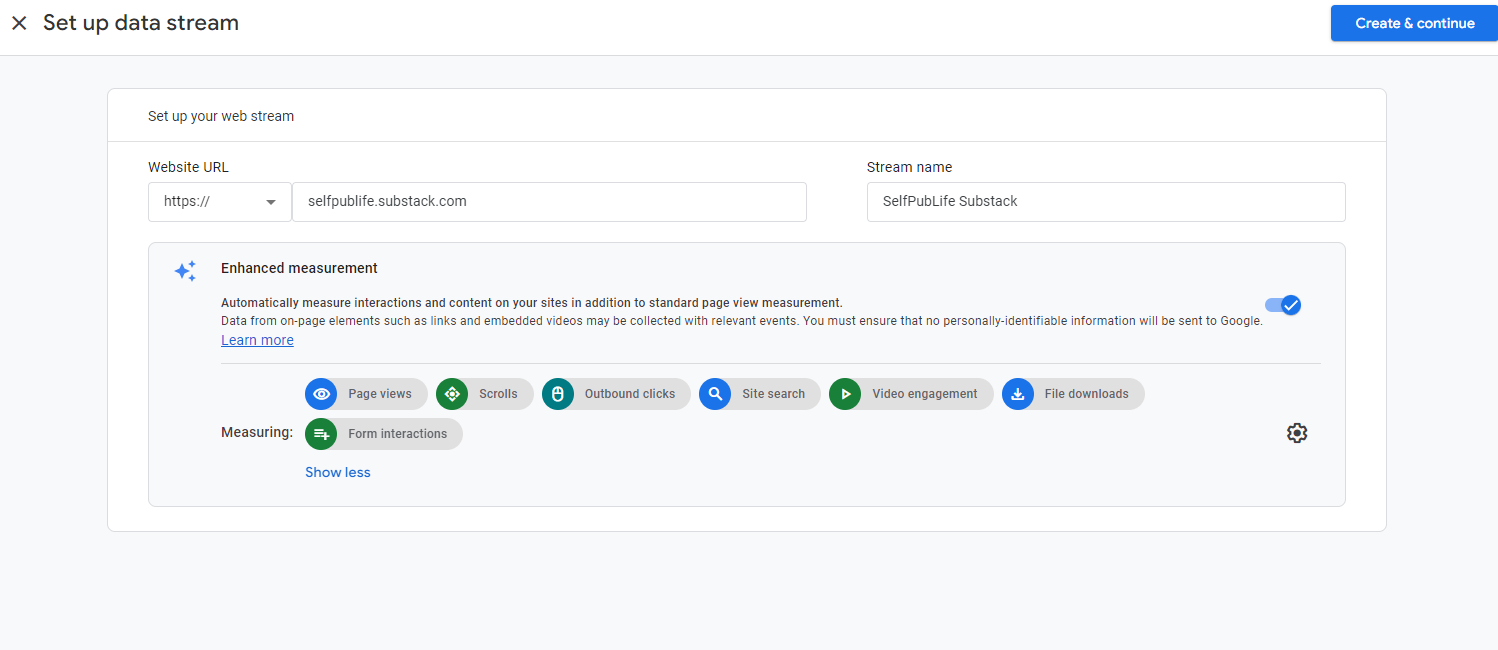Click the Enhanced measurement heading
The height and width of the screenshot is (650, 1498).
click(299, 268)
